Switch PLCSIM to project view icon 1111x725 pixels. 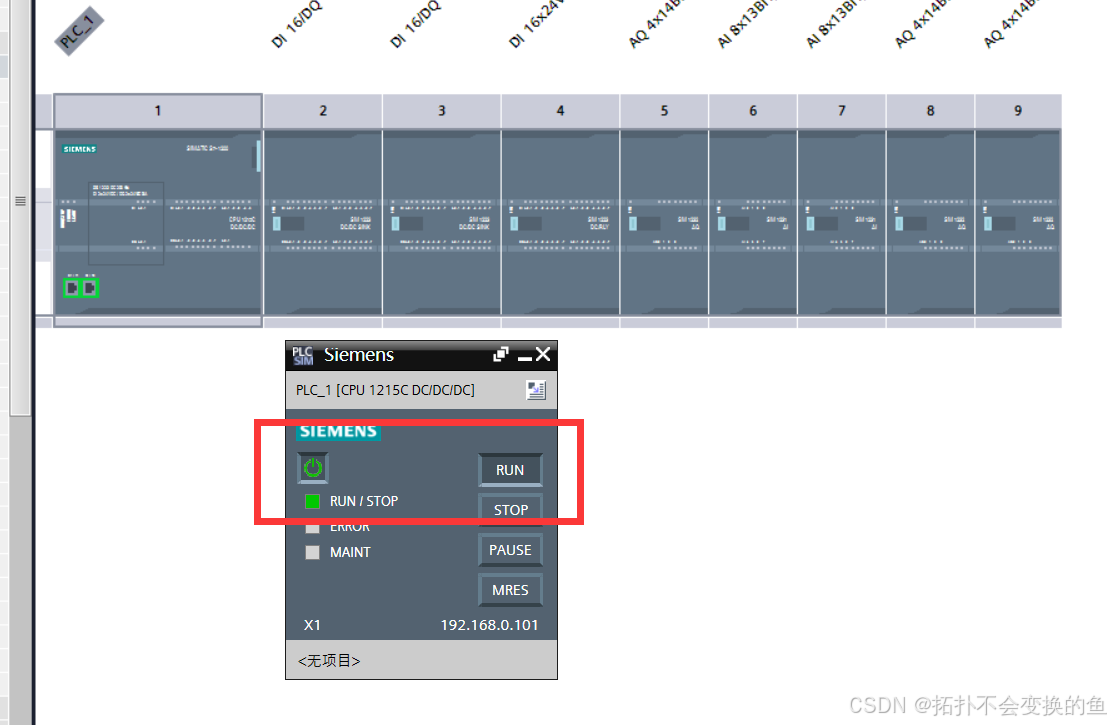[536, 390]
